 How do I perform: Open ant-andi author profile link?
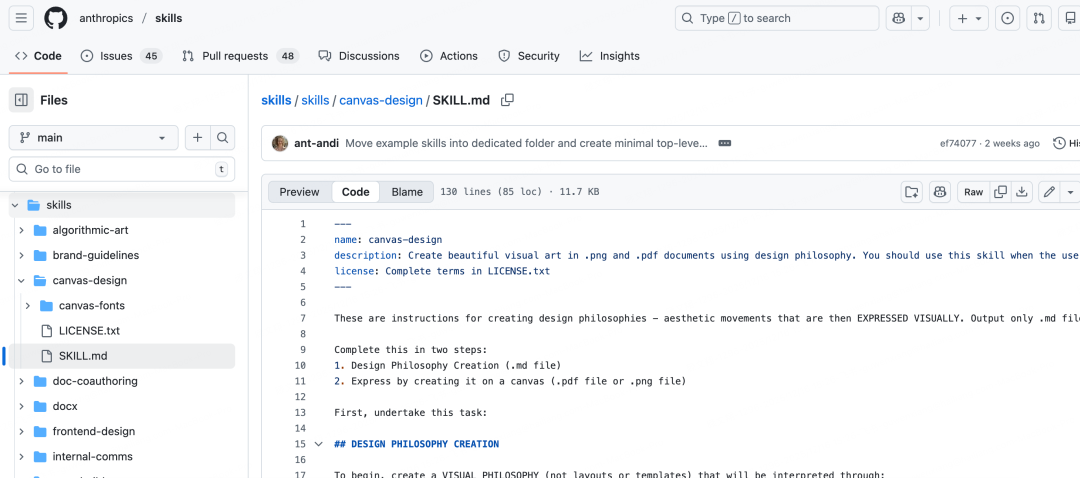[x=316, y=143]
